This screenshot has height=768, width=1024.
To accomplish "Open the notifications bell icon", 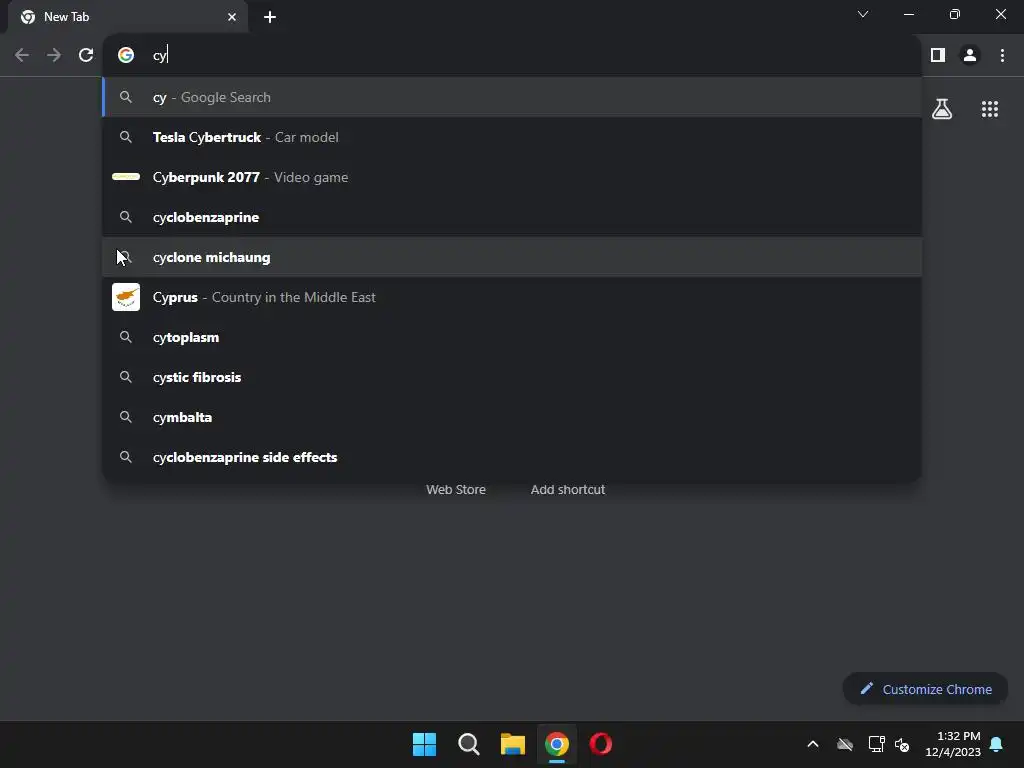I will [997, 744].
